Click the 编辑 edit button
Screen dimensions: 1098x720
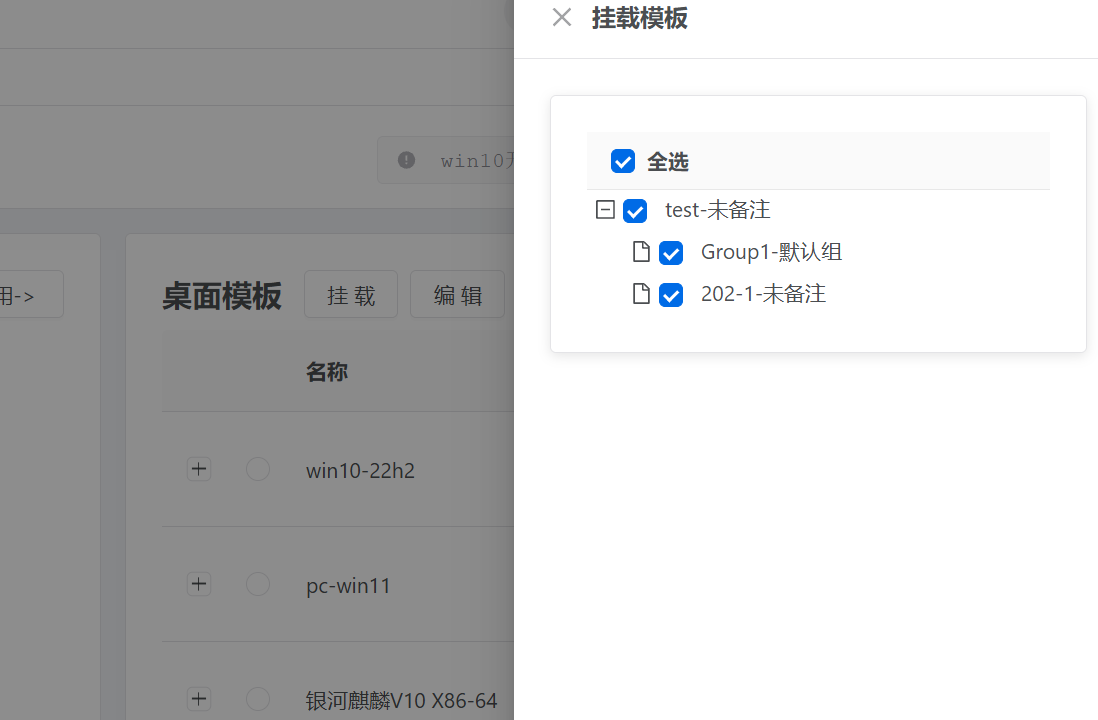pyautogui.click(x=457, y=294)
